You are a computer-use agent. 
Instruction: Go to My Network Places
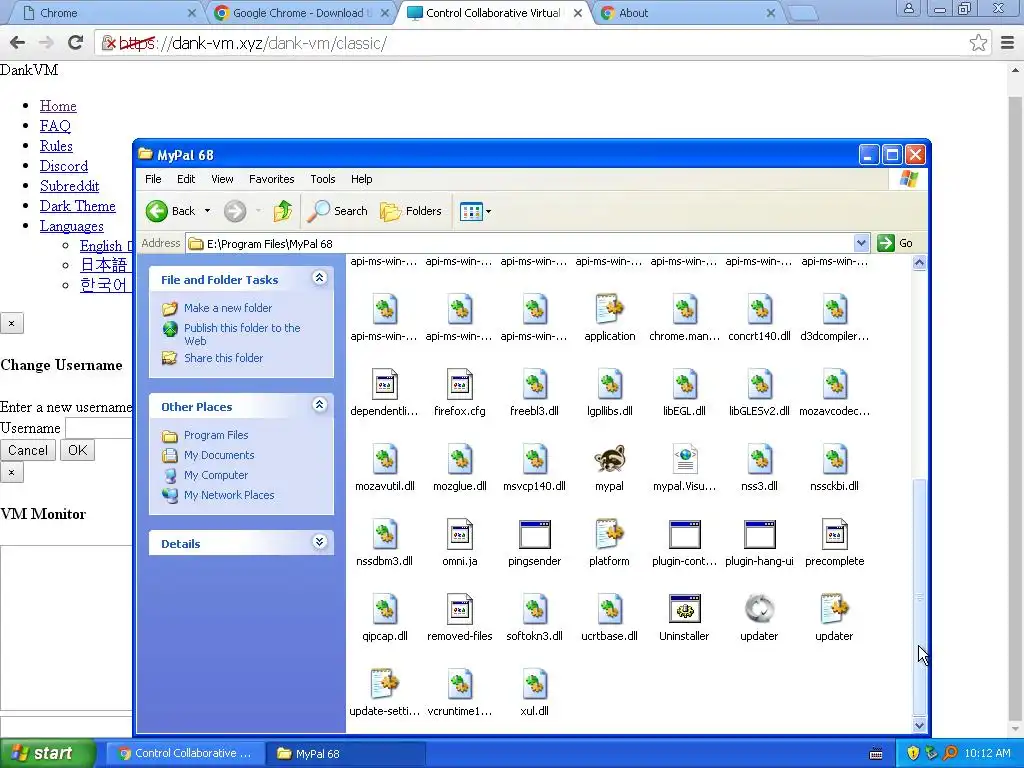click(x=229, y=495)
